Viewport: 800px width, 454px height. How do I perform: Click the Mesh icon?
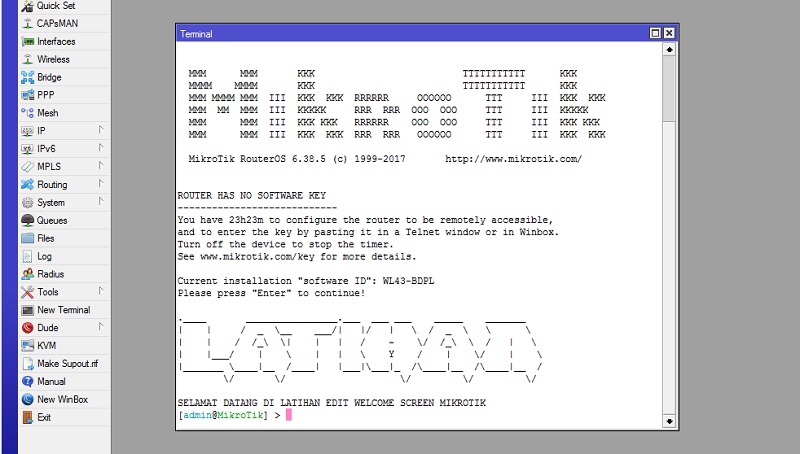coord(28,113)
